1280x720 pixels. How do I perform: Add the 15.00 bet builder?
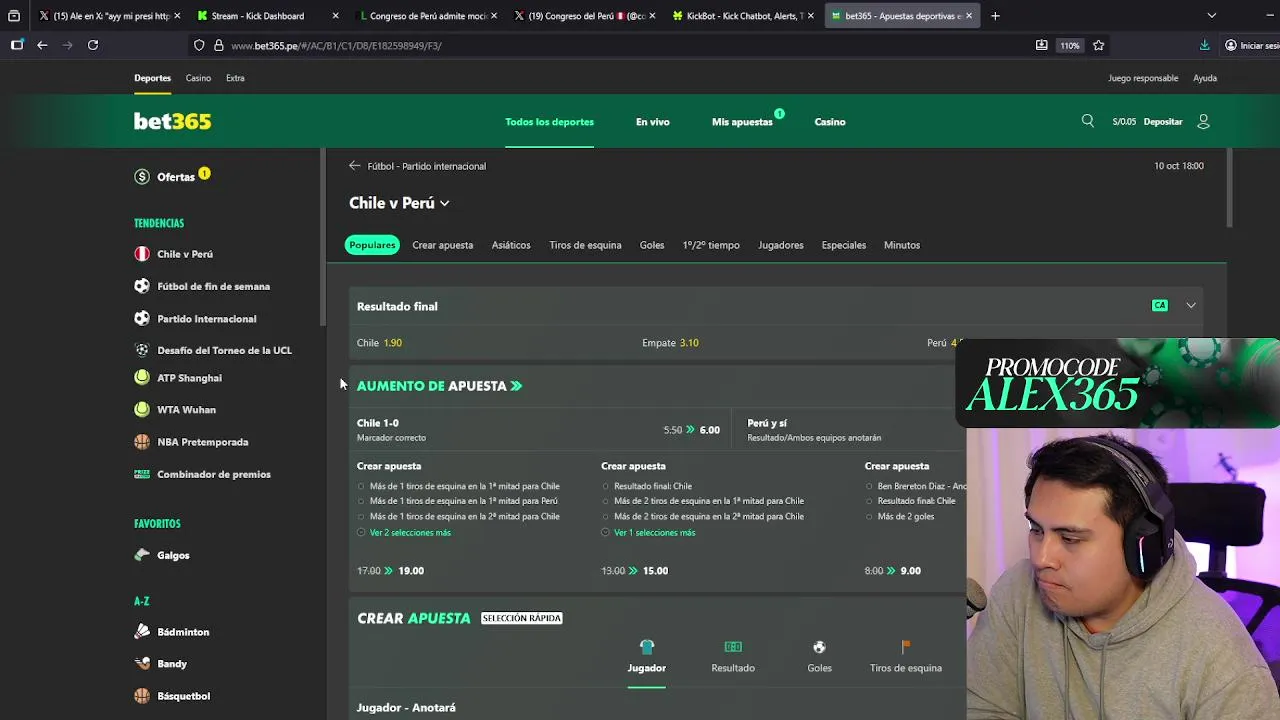coord(655,571)
